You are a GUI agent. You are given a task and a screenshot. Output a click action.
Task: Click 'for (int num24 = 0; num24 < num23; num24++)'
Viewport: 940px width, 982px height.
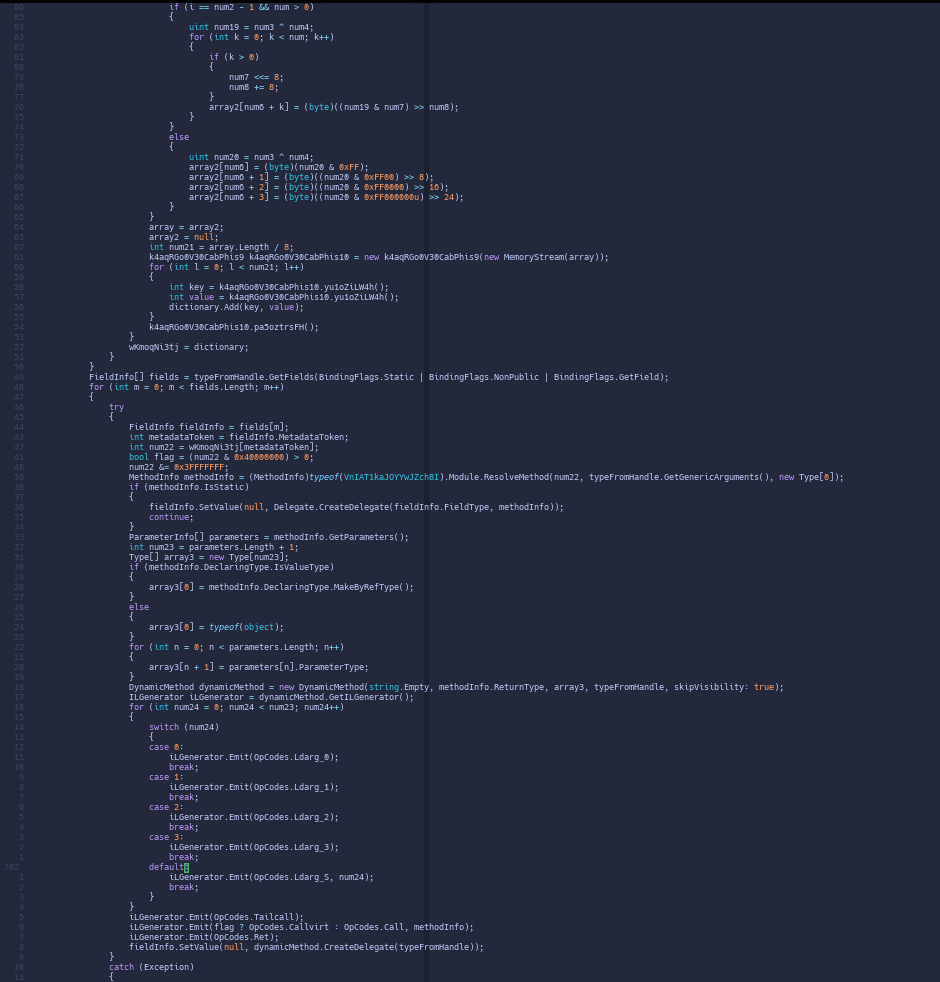click(x=236, y=708)
